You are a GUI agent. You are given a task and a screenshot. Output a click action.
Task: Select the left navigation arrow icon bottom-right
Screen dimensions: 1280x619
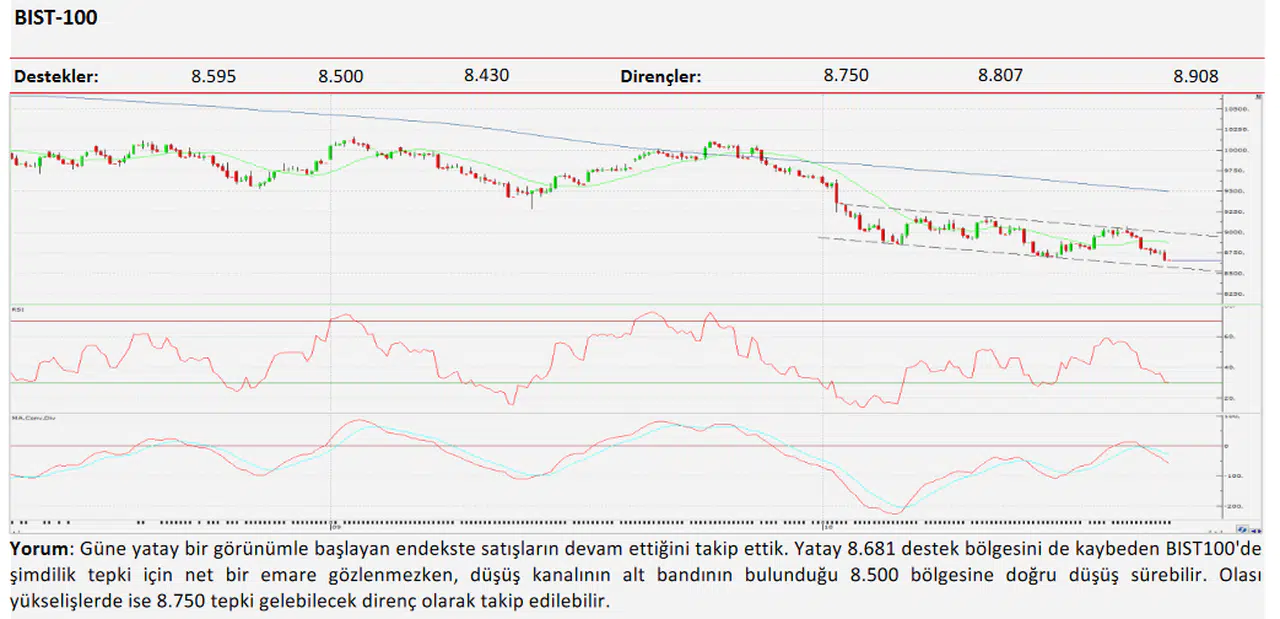tap(1254, 531)
